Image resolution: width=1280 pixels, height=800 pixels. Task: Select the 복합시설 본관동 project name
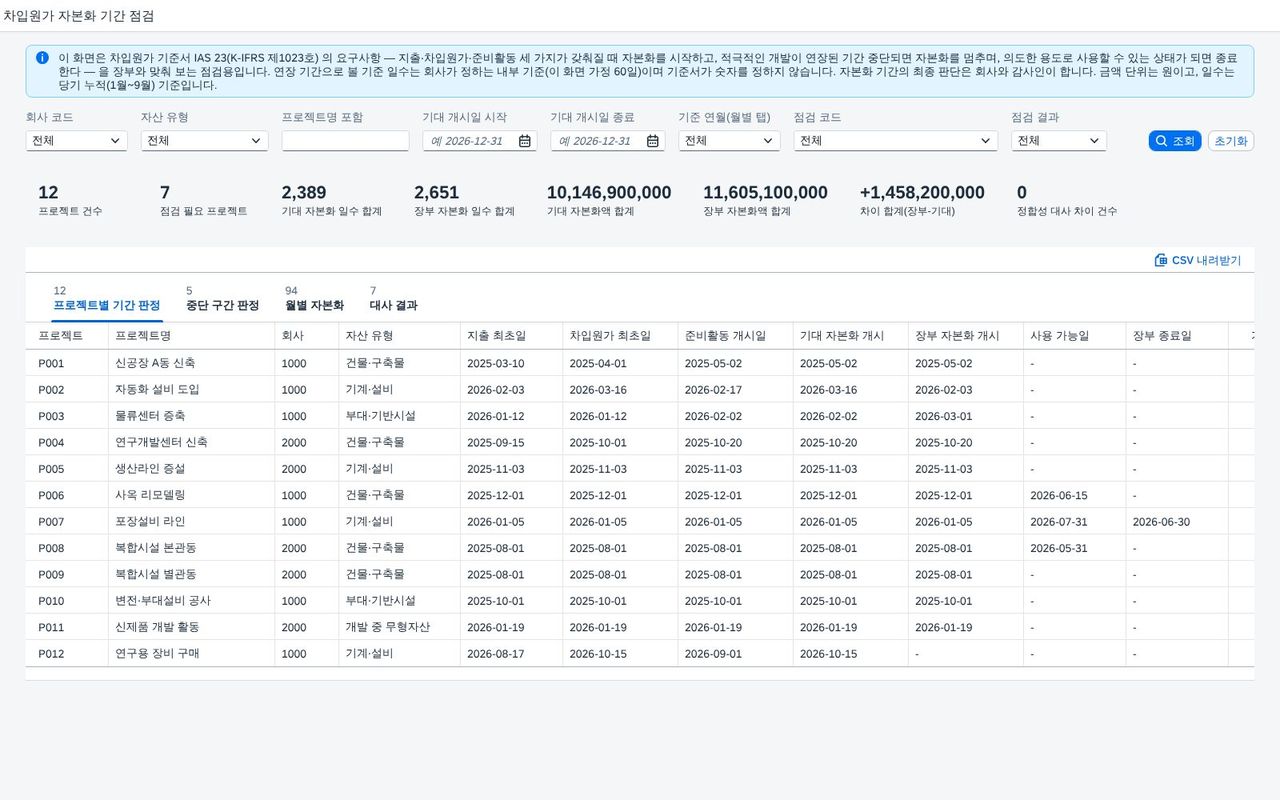click(x=156, y=548)
